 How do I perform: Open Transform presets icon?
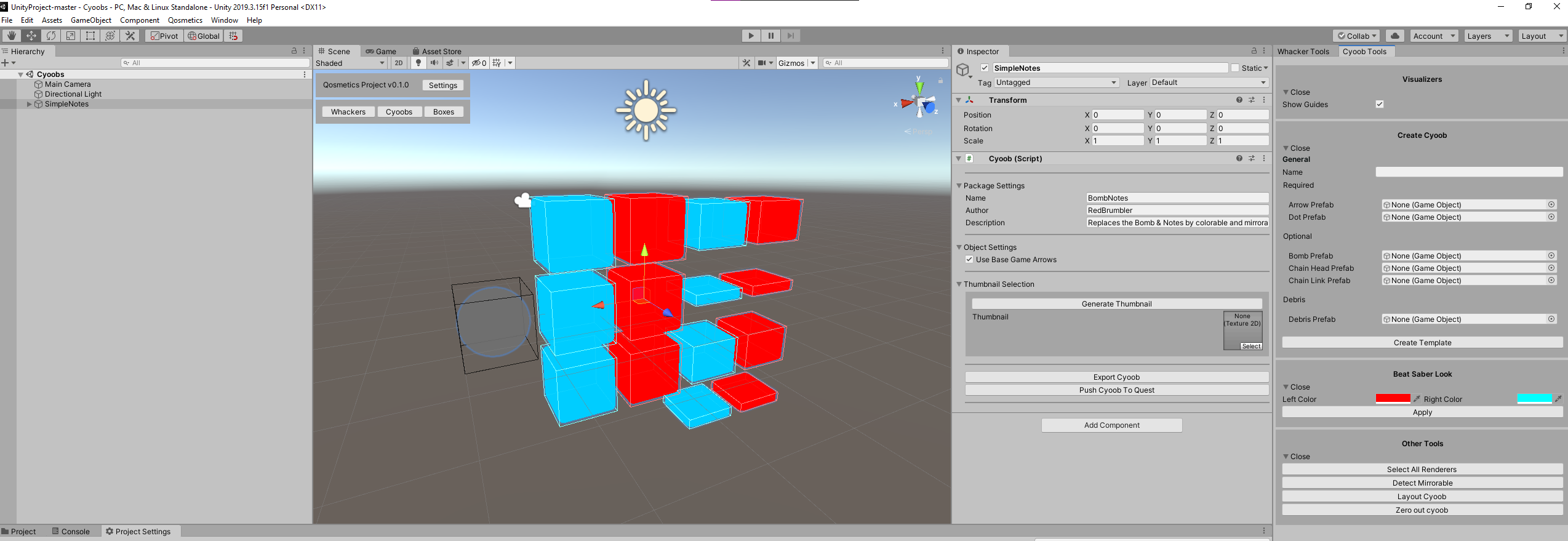tap(1252, 100)
